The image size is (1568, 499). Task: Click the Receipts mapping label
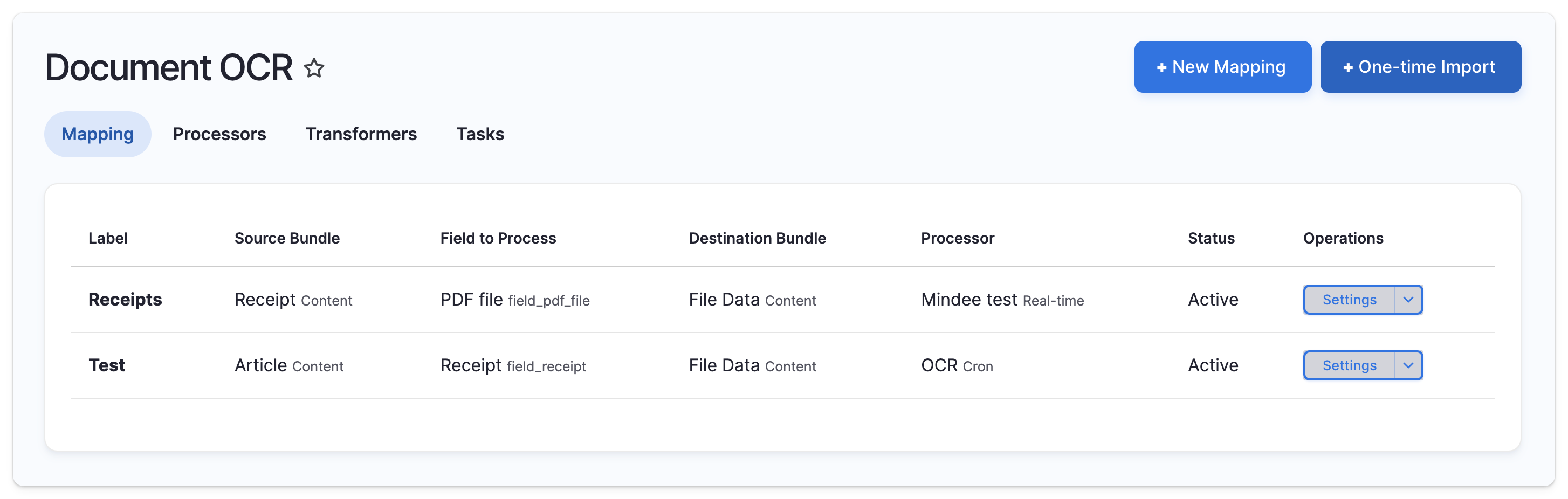125,300
